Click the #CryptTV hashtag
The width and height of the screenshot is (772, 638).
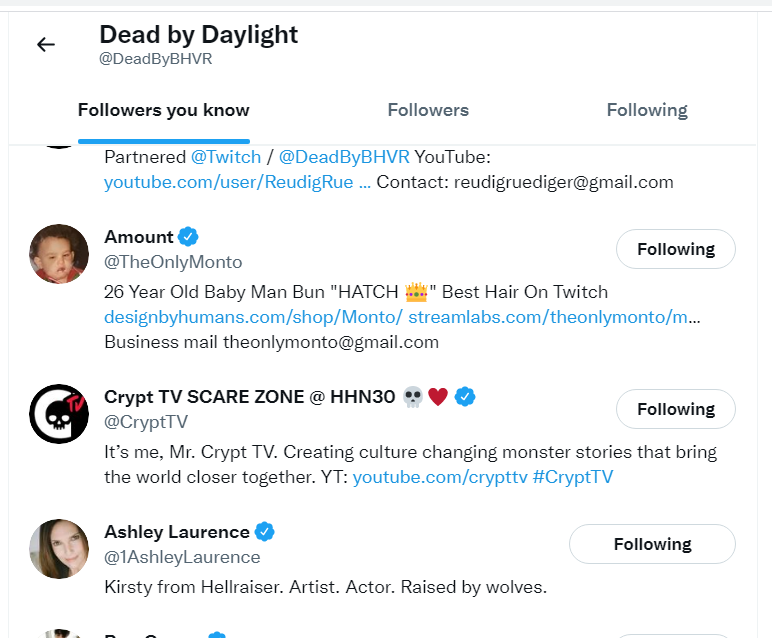click(573, 477)
